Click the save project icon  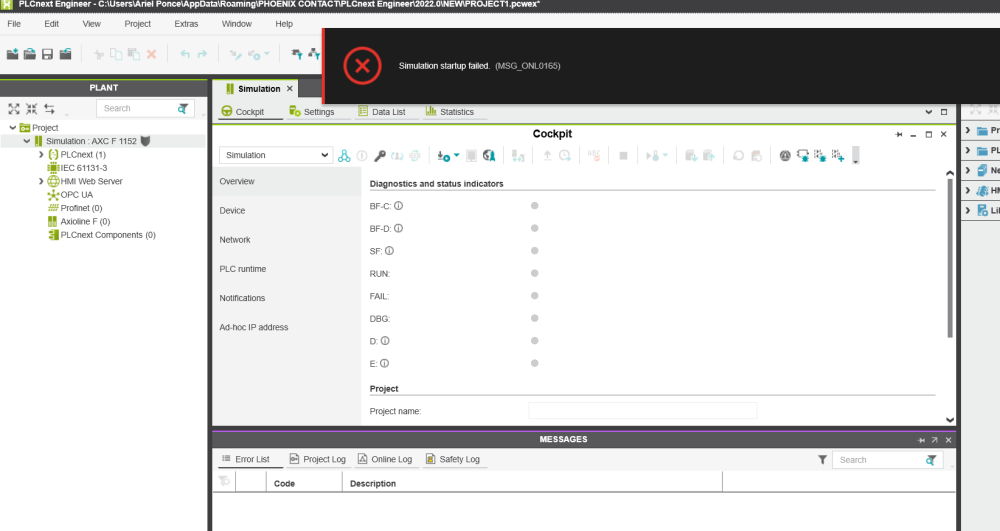(x=47, y=54)
